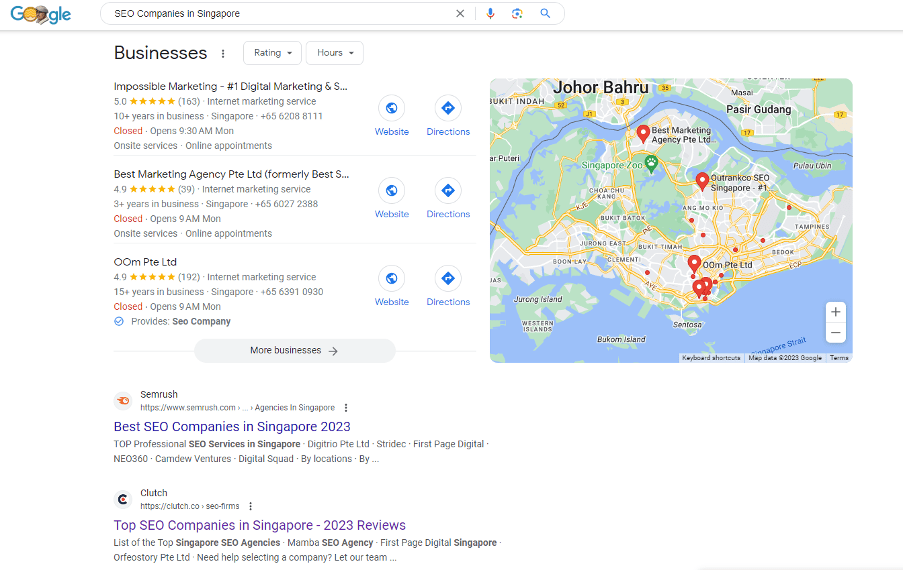The height and width of the screenshot is (570, 904).
Task: Open Clutch result three-dot menu
Action: (250, 506)
